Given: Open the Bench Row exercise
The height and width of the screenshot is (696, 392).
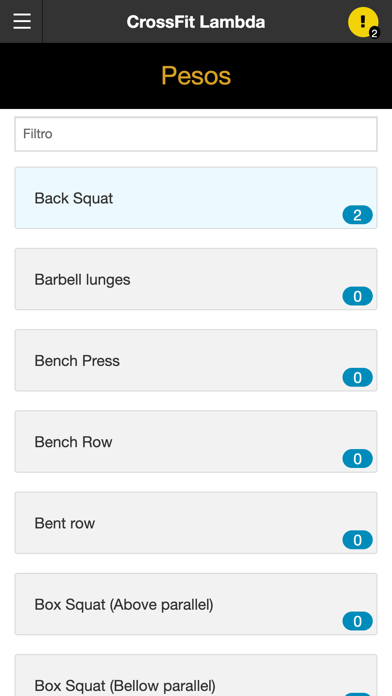Looking at the screenshot, I should pyautogui.click(x=196, y=441).
